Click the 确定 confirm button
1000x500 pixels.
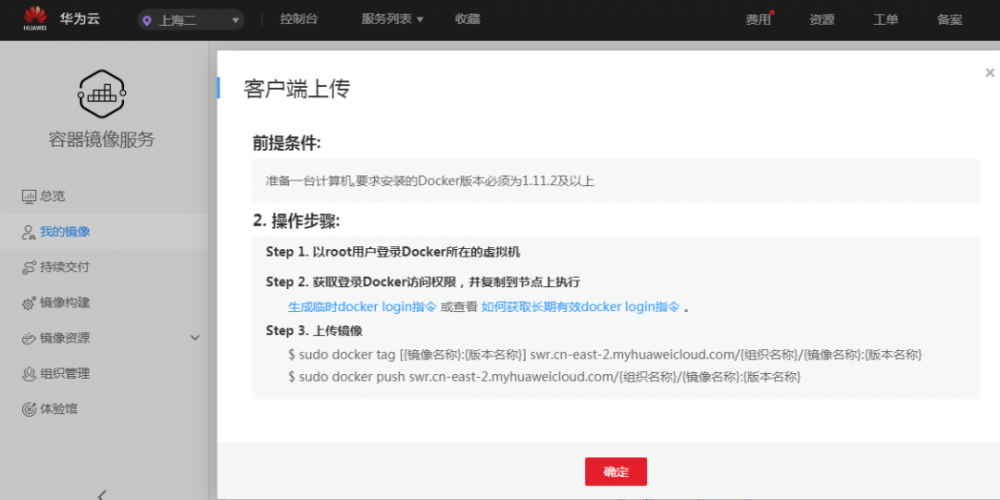pos(616,472)
